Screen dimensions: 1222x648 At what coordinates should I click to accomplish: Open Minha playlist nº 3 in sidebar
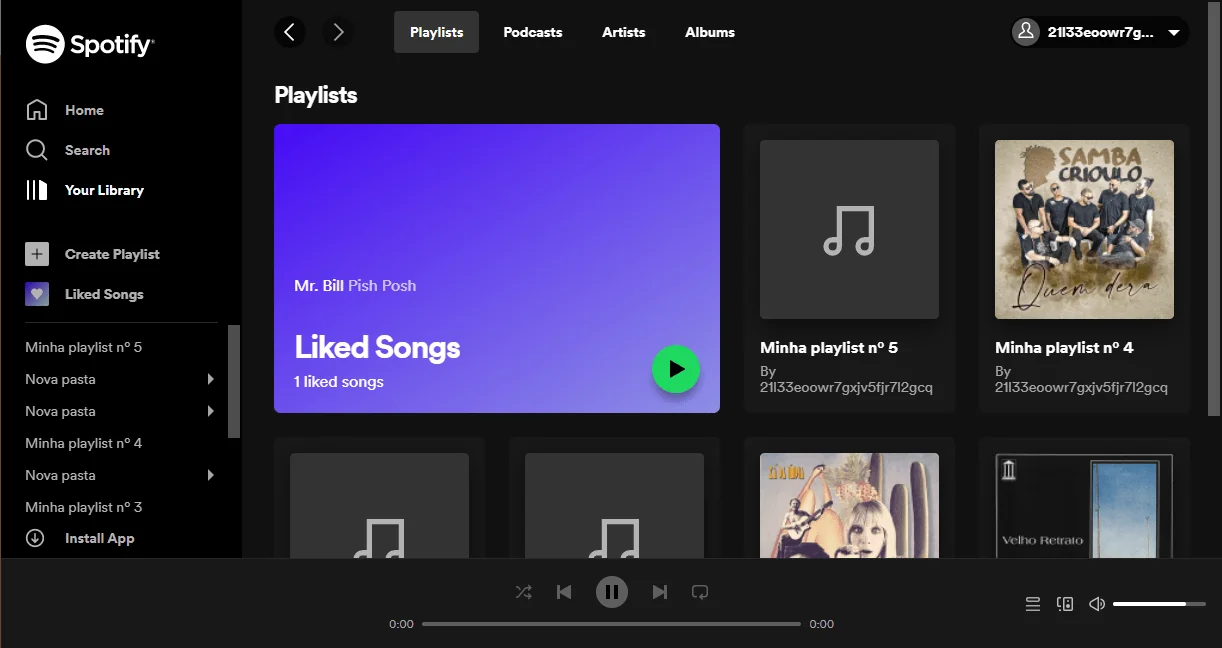pyautogui.click(x=84, y=507)
